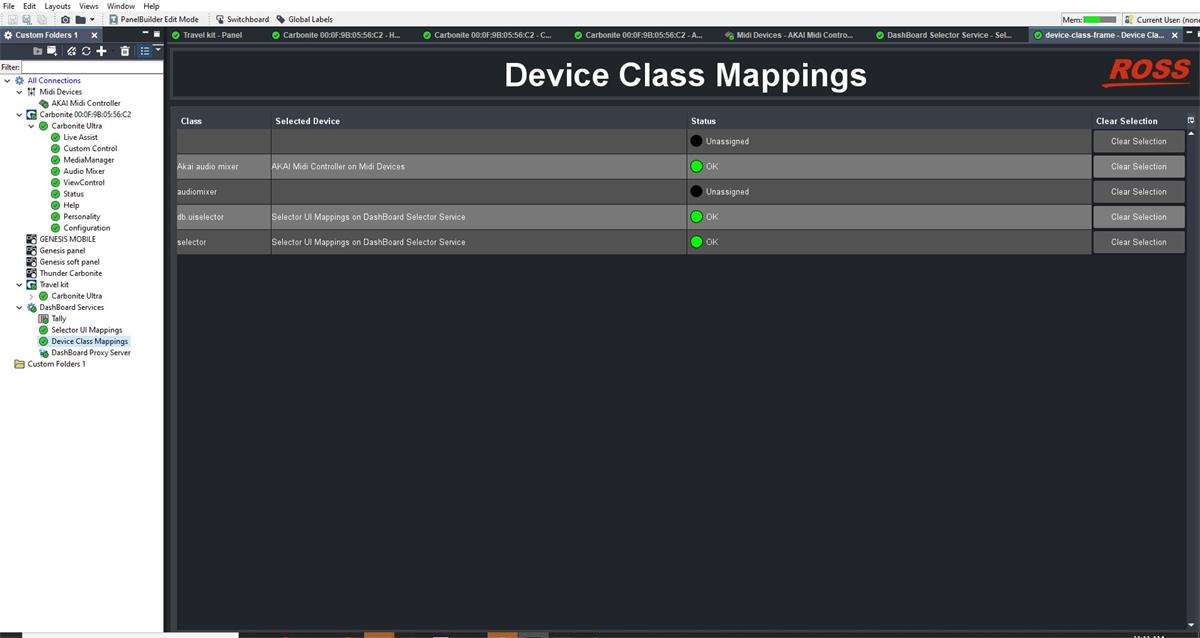
Task: Open the folder icon in main toolbar
Action: 80,19
